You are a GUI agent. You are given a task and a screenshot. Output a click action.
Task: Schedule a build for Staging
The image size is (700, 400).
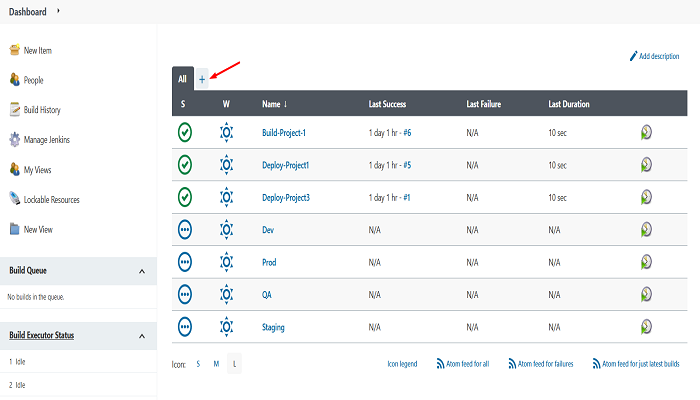click(646, 327)
